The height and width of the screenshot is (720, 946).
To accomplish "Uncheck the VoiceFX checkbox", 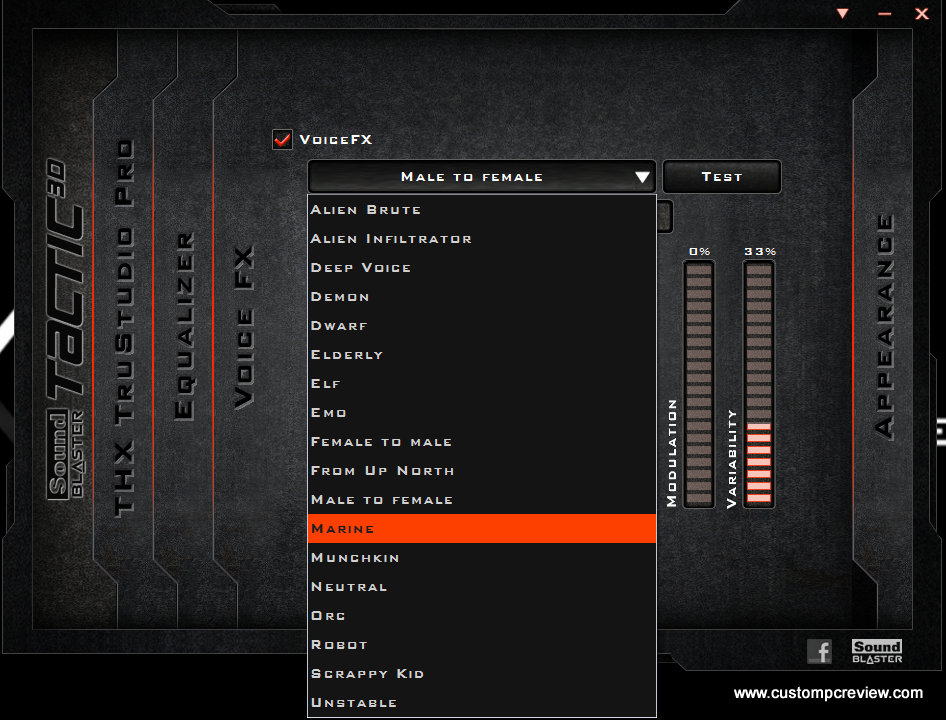I will point(282,139).
